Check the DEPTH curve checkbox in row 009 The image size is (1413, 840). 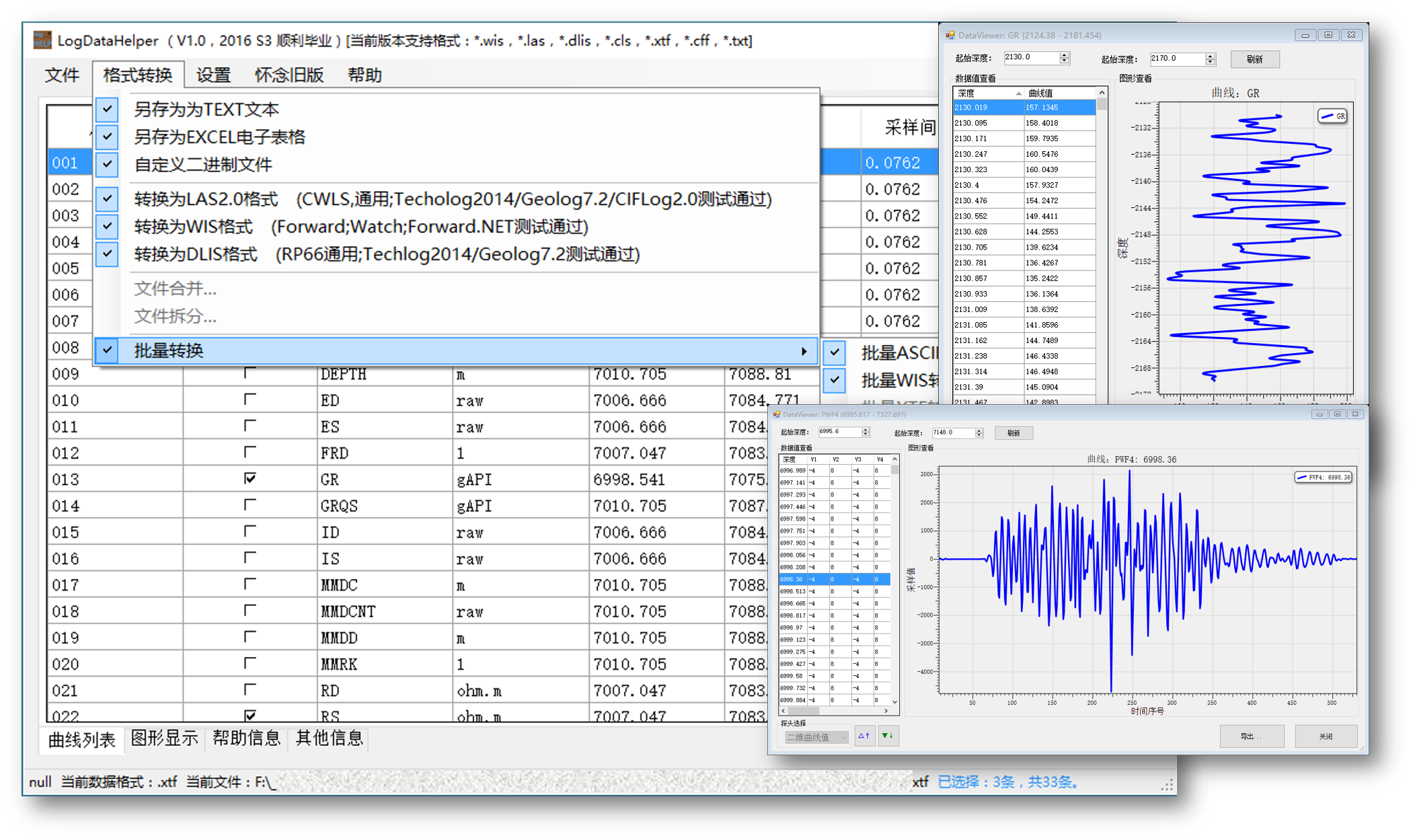tap(250, 373)
